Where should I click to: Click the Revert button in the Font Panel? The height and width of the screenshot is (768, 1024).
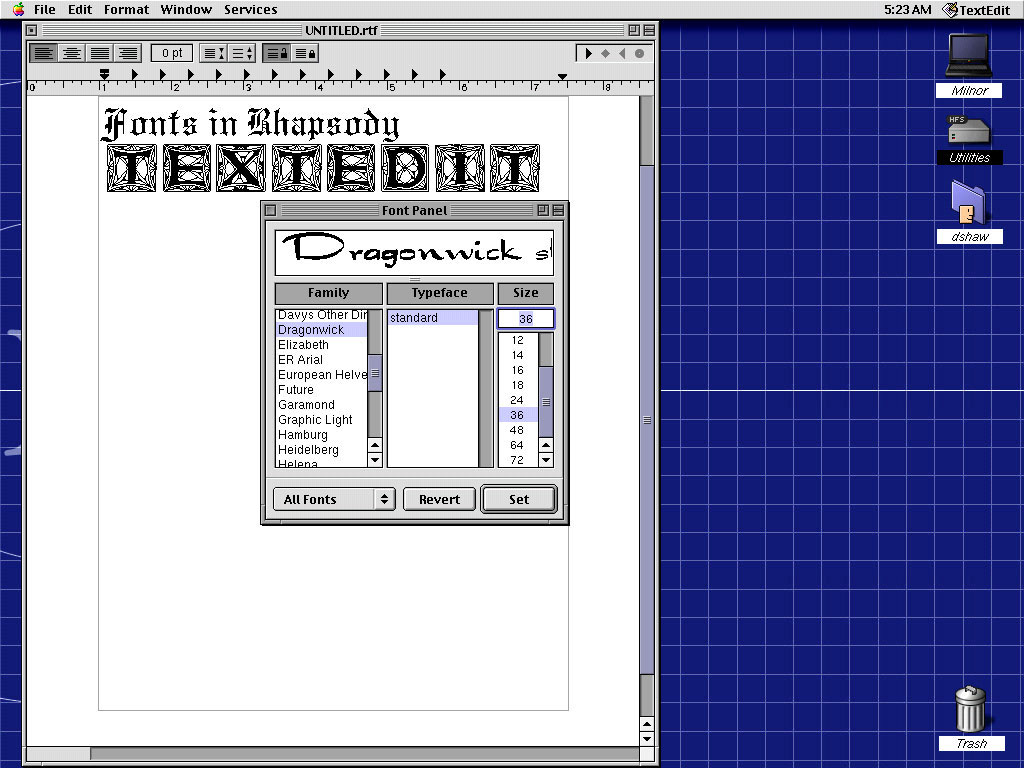click(x=440, y=499)
